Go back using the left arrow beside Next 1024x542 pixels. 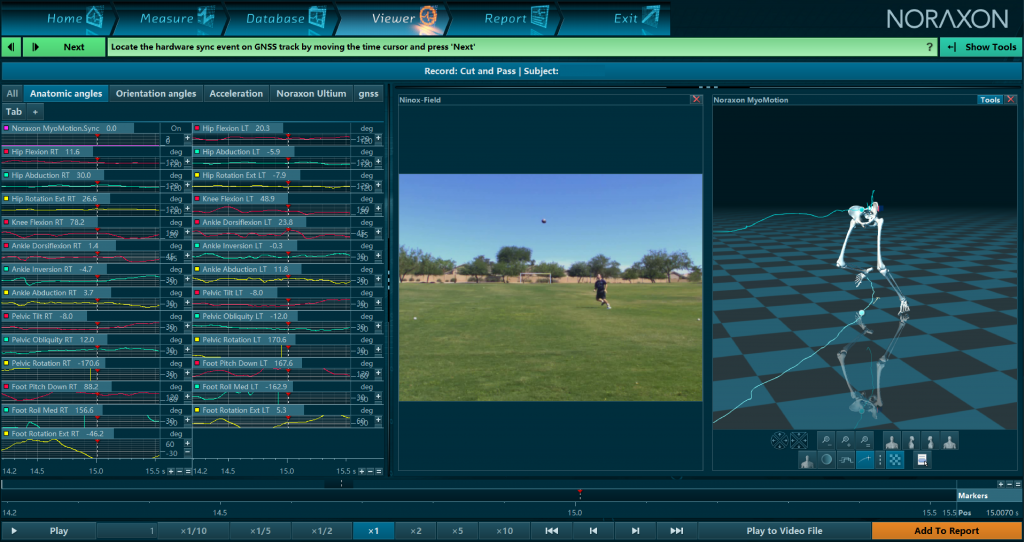pyautogui.click(x=11, y=47)
